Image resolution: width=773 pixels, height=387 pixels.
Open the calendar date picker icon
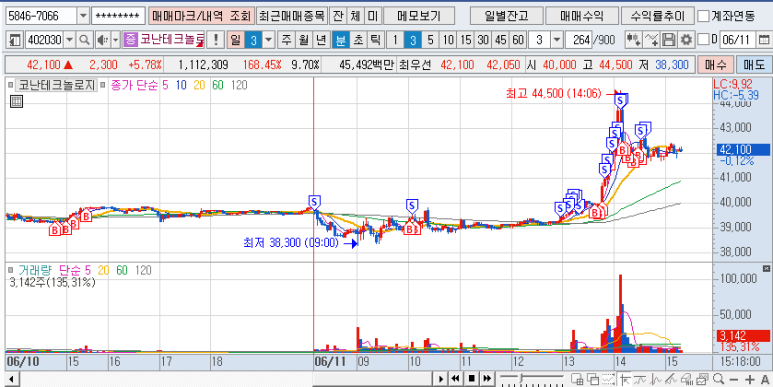[x=764, y=40]
